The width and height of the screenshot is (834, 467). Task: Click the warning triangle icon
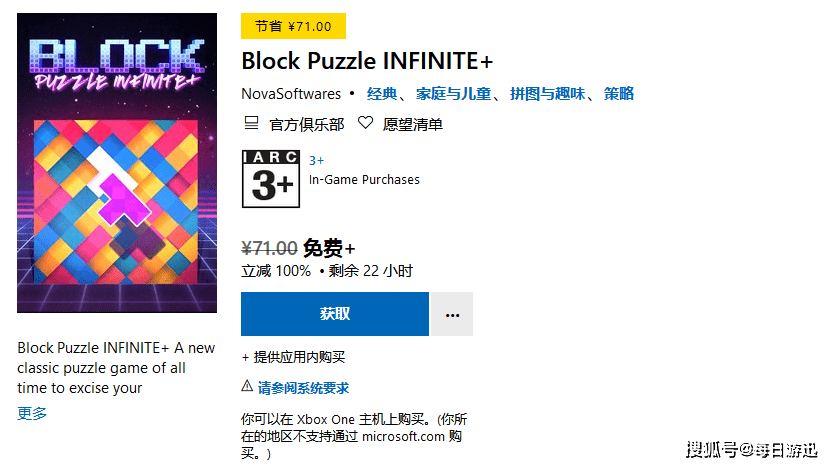coord(247,386)
